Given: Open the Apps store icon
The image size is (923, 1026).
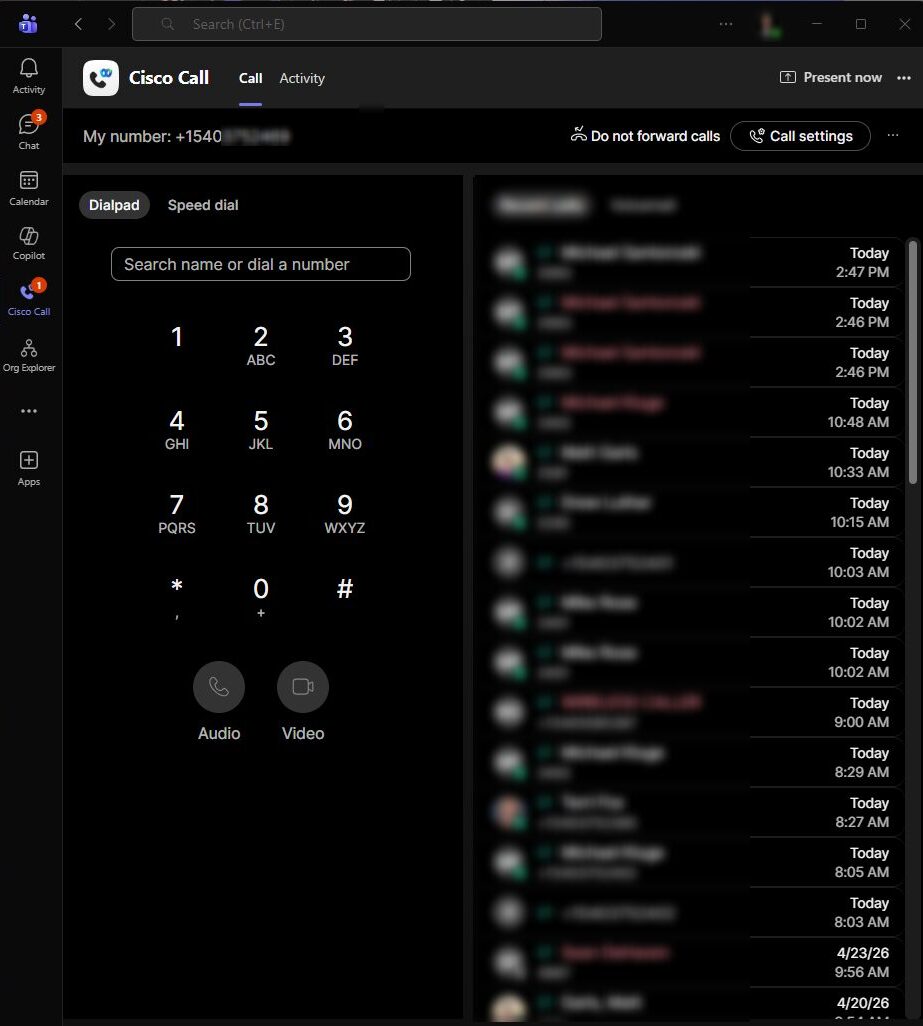Looking at the screenshot, I should (x=29, y=468).
